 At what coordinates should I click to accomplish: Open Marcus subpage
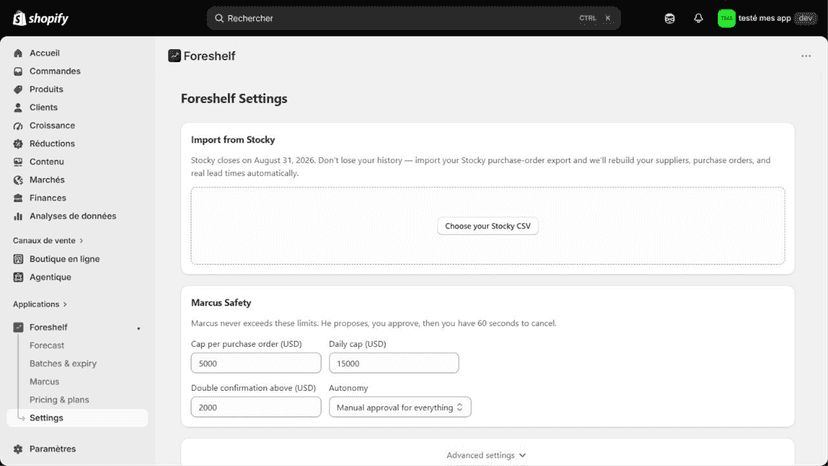44,381
